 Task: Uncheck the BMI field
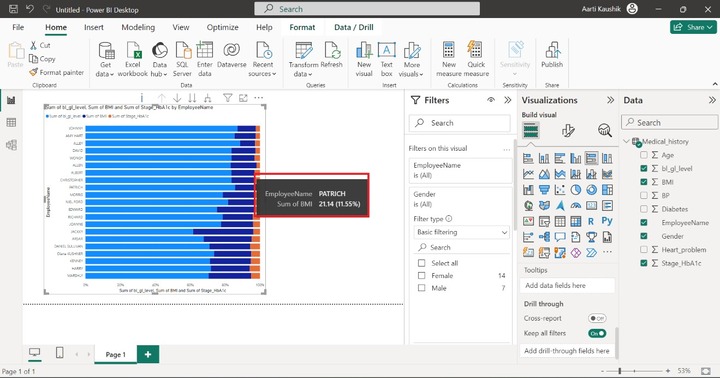[x=644, y=182]
